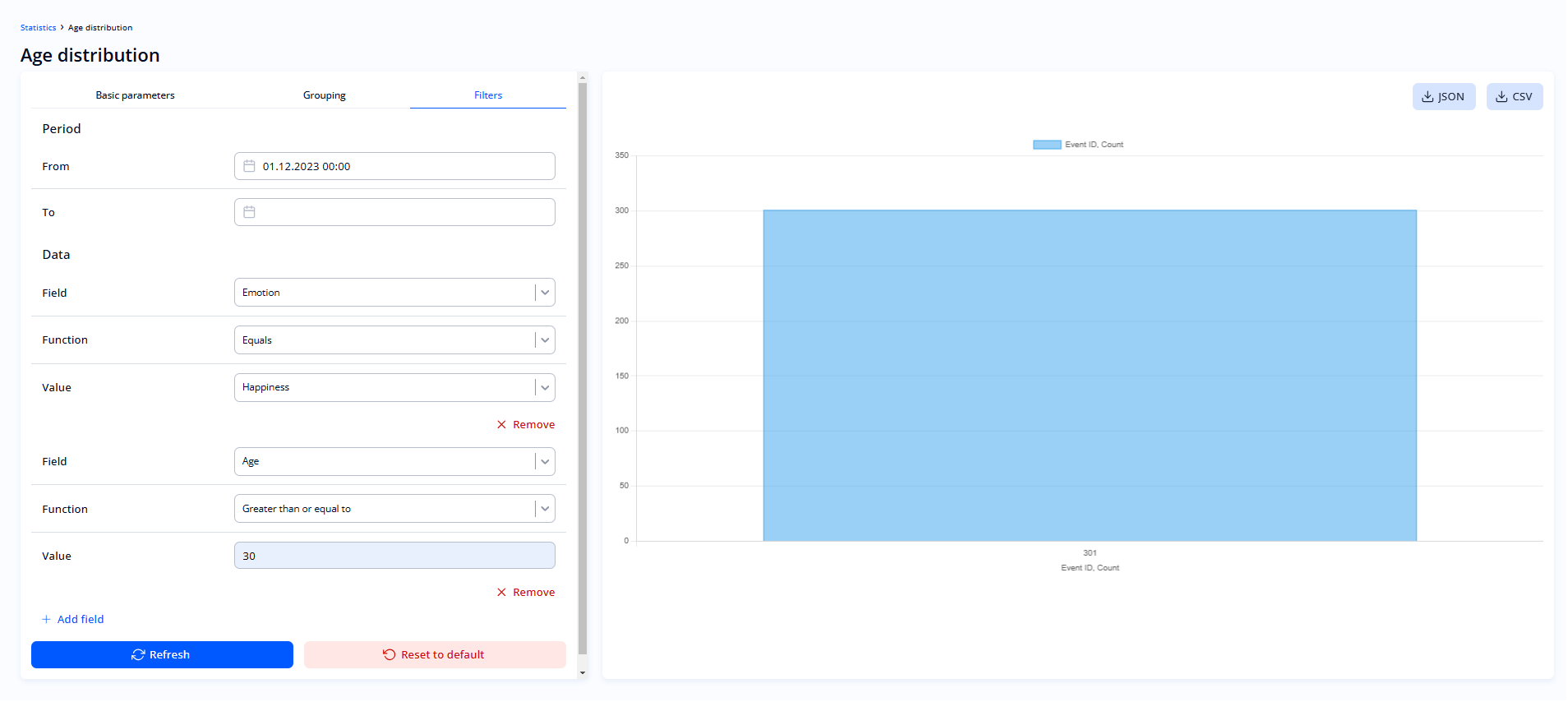Viewport: 1568px width, 702px height.
Task: Expand the Equals function dropdown
Action: click(x=544, y=340)
